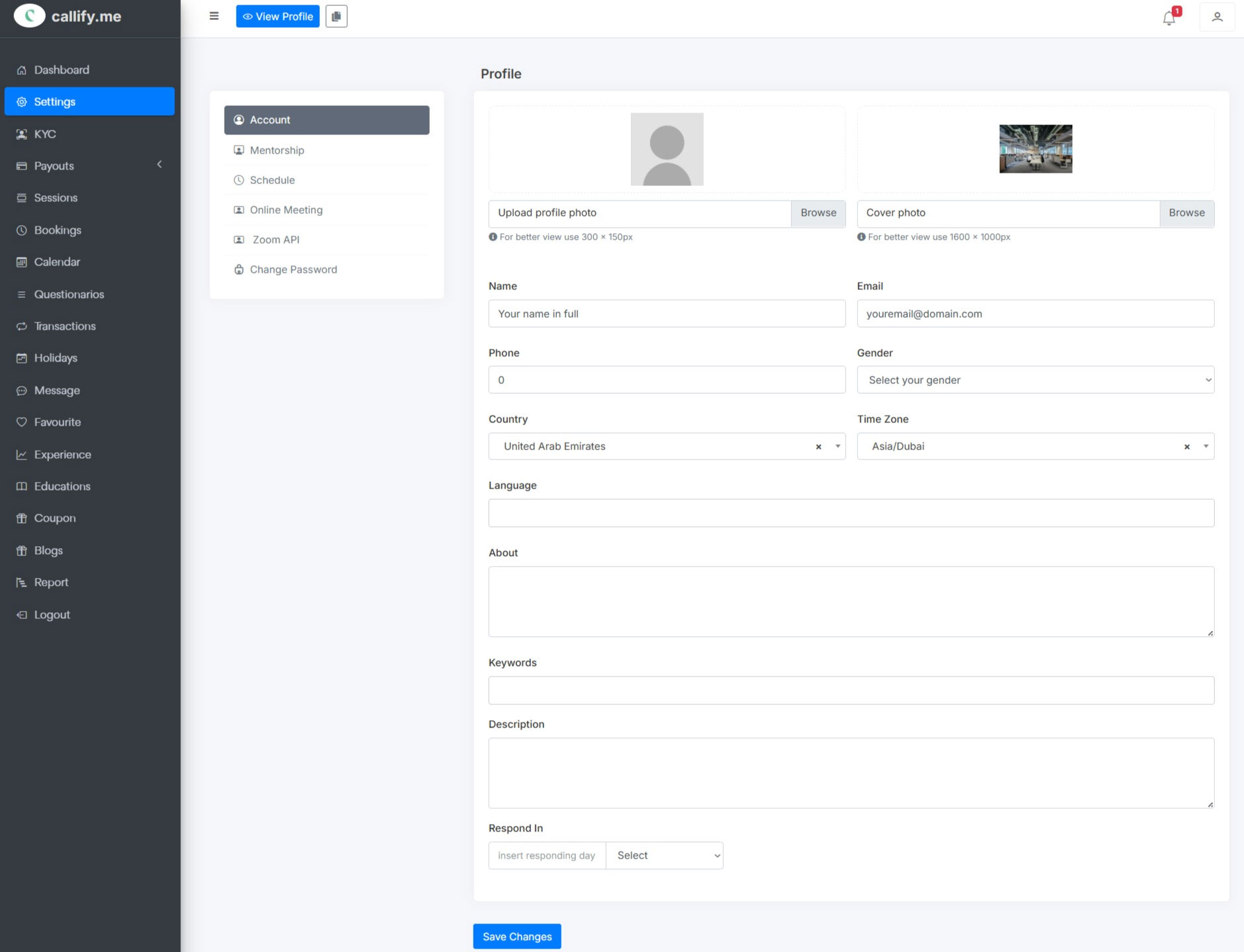This screenshot has width=1244, height=952.
Task: Click the callify.me logo icon
Action: (x=29, y=16)
